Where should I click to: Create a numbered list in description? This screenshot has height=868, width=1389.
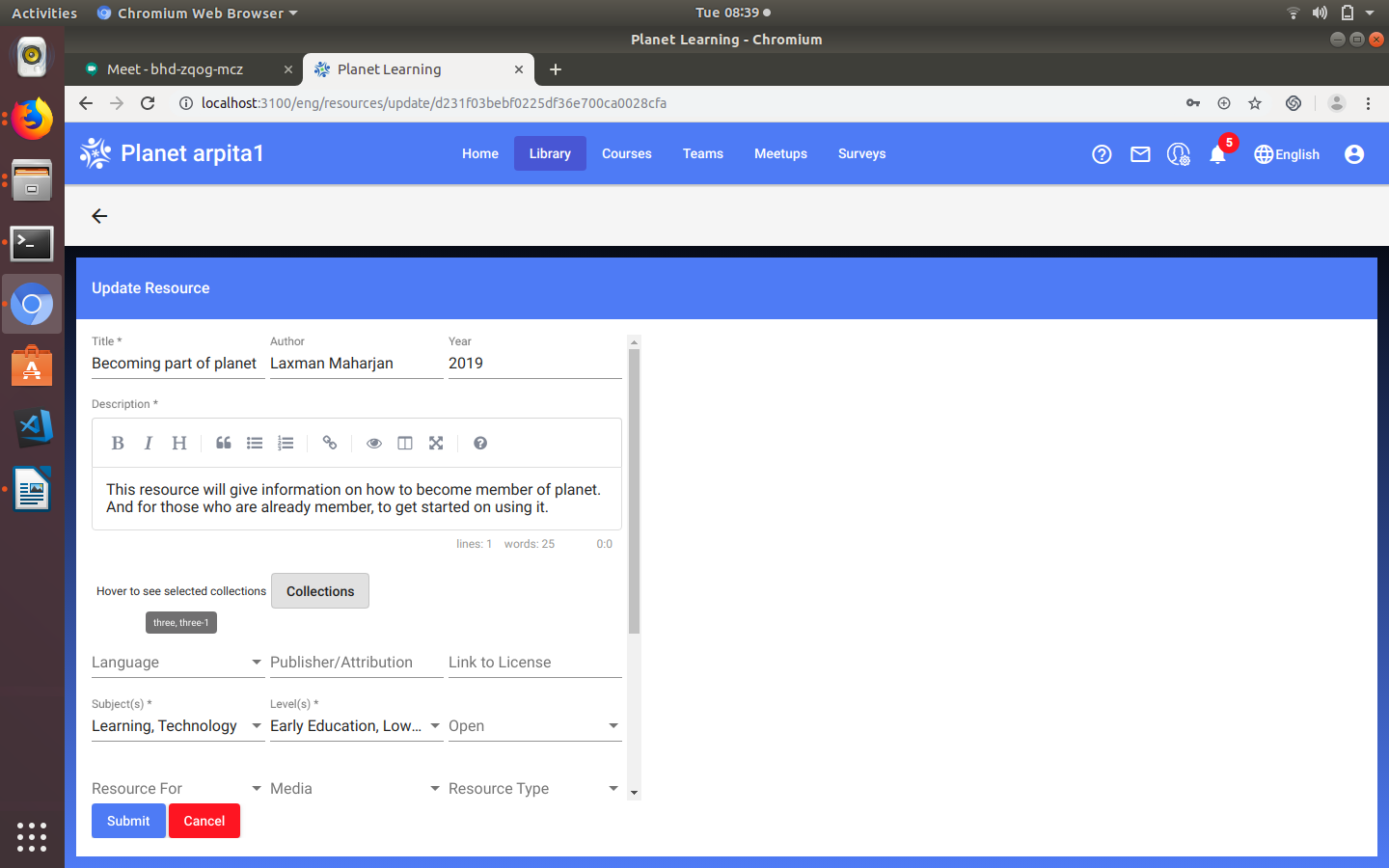click(285, 443)
